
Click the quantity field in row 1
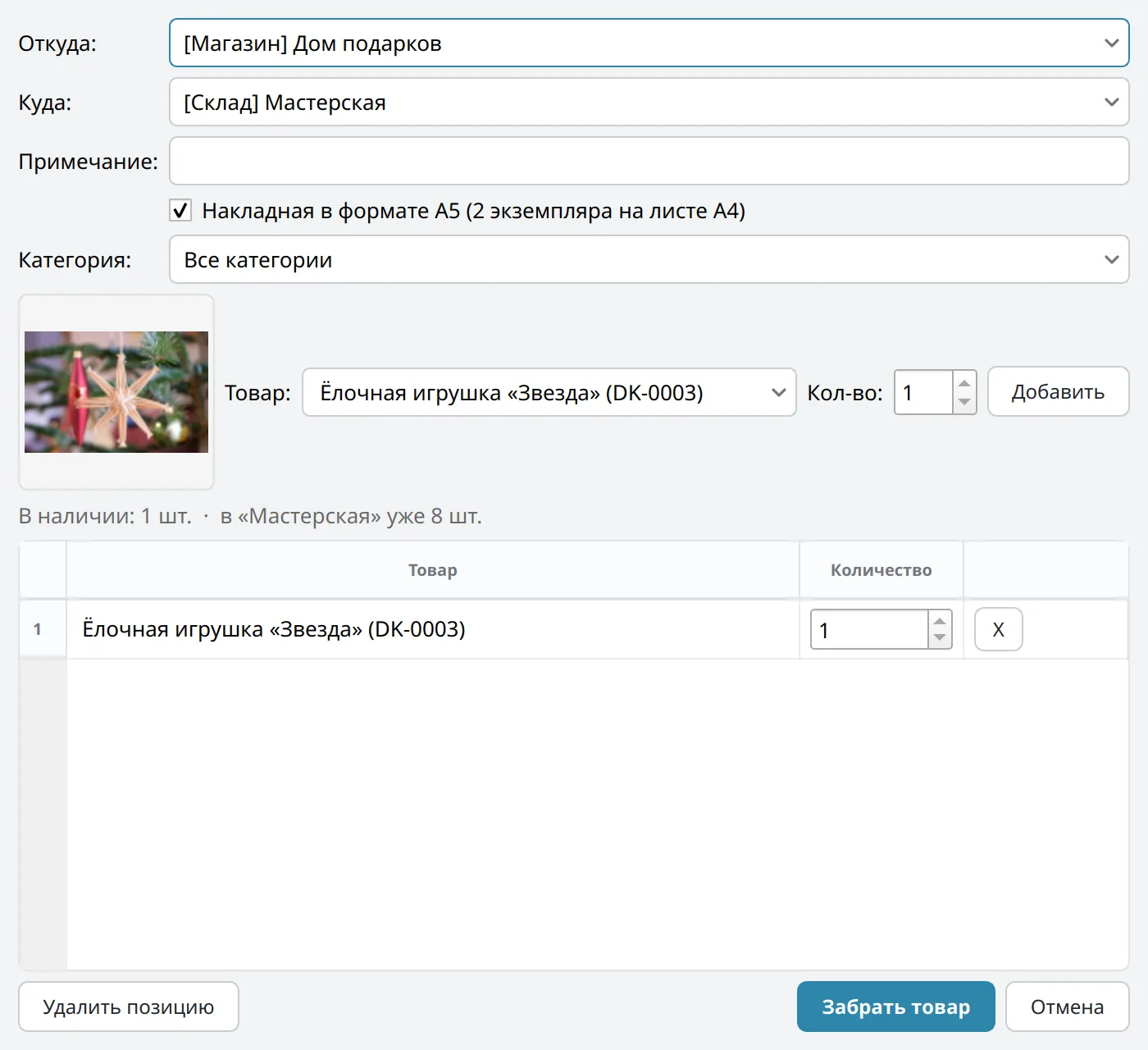(869, 629)
